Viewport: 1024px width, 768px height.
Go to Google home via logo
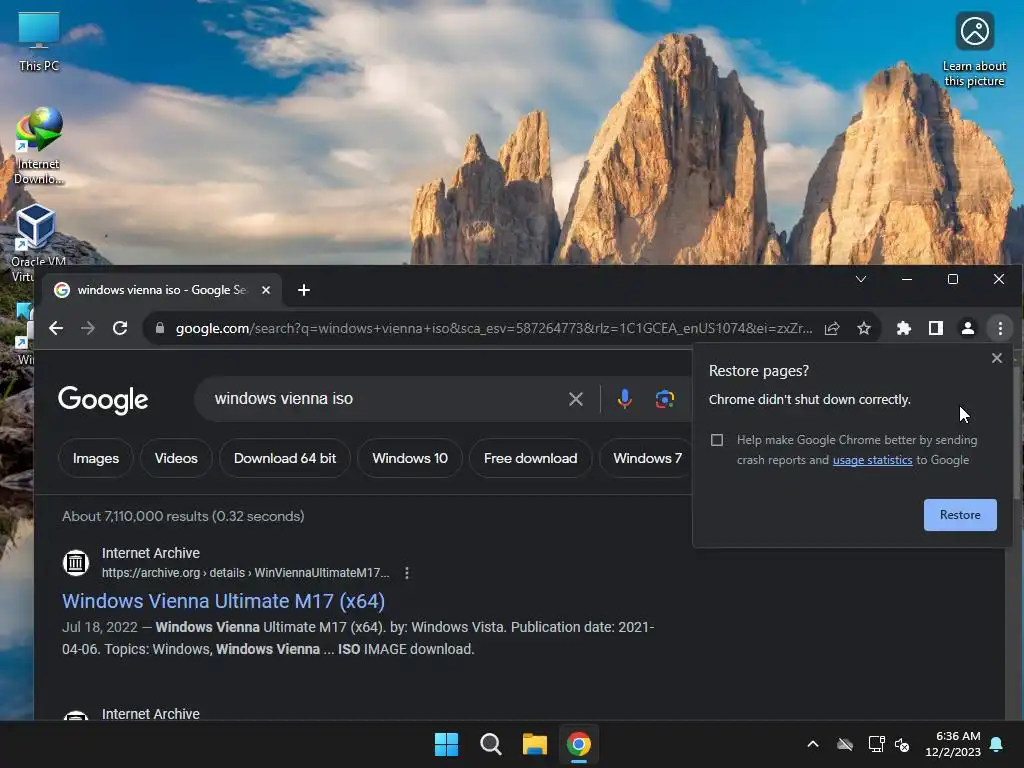click(103, 400)
